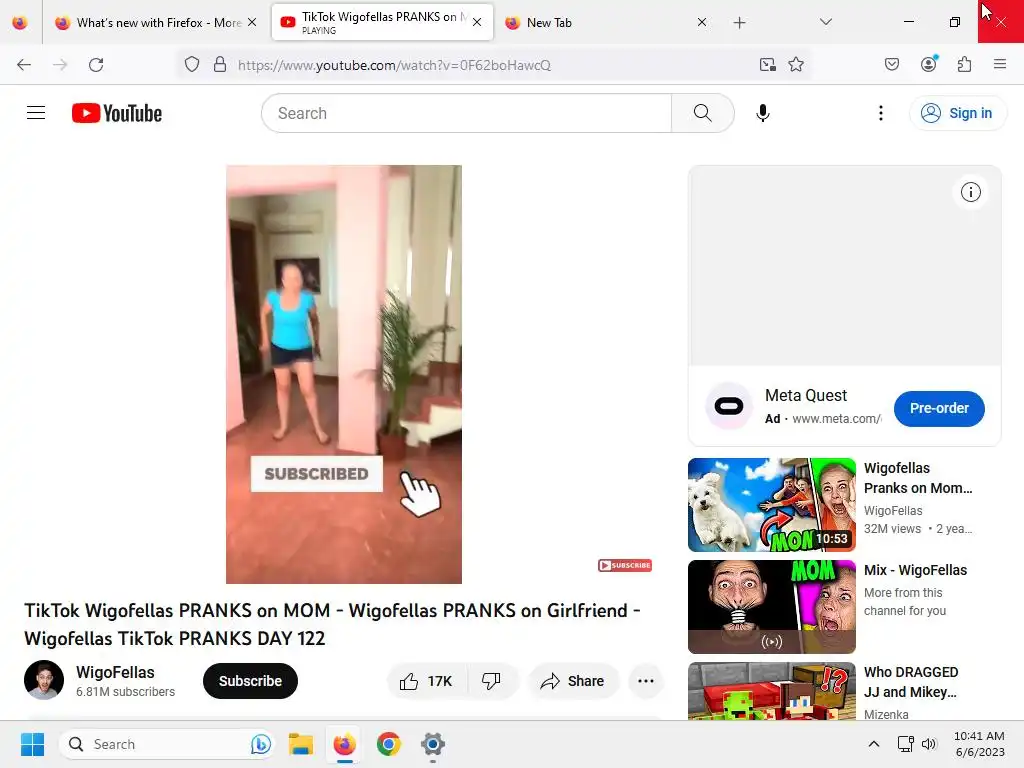Open YouTube settings three-dot menu
This screenshot has width=1024, height=768.
click(880, 113)
